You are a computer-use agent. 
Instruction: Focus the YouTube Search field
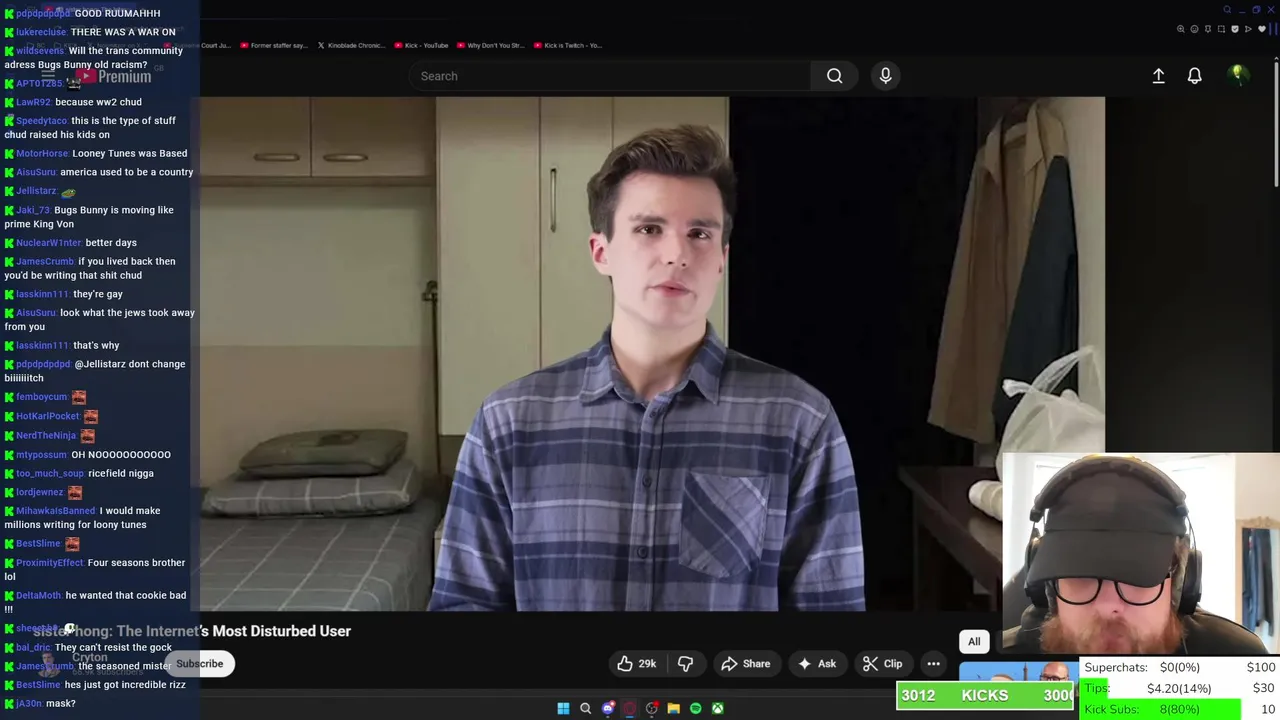(x=610, y=76)
